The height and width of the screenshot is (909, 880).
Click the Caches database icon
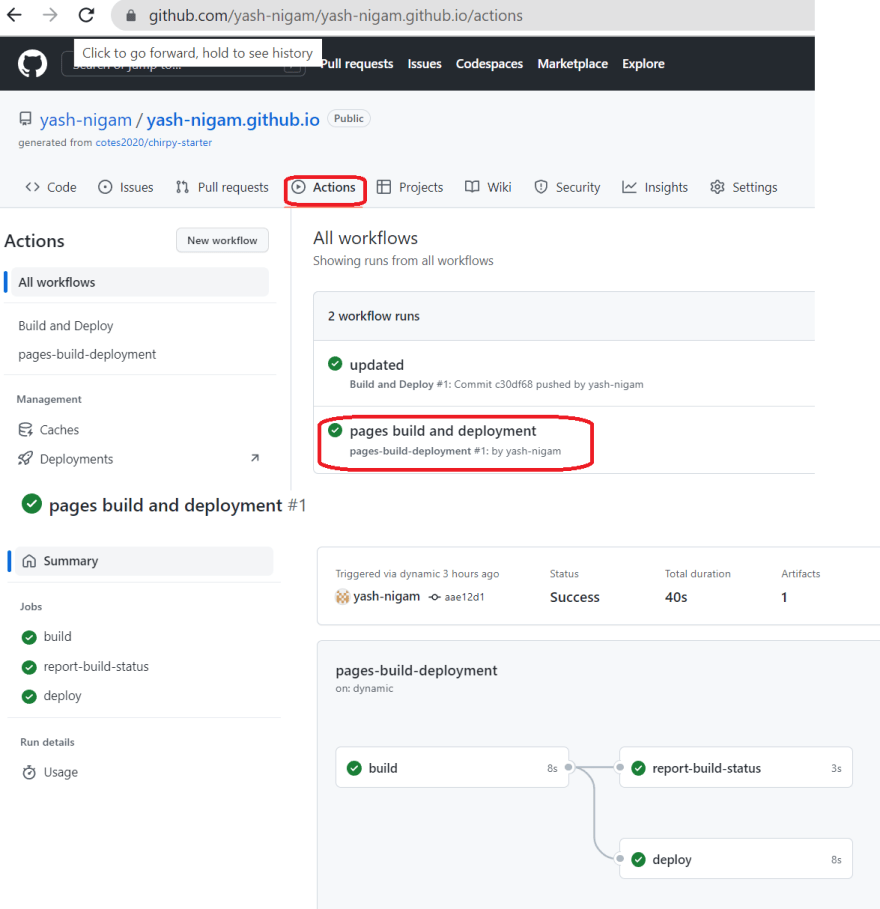pos(26,430)
